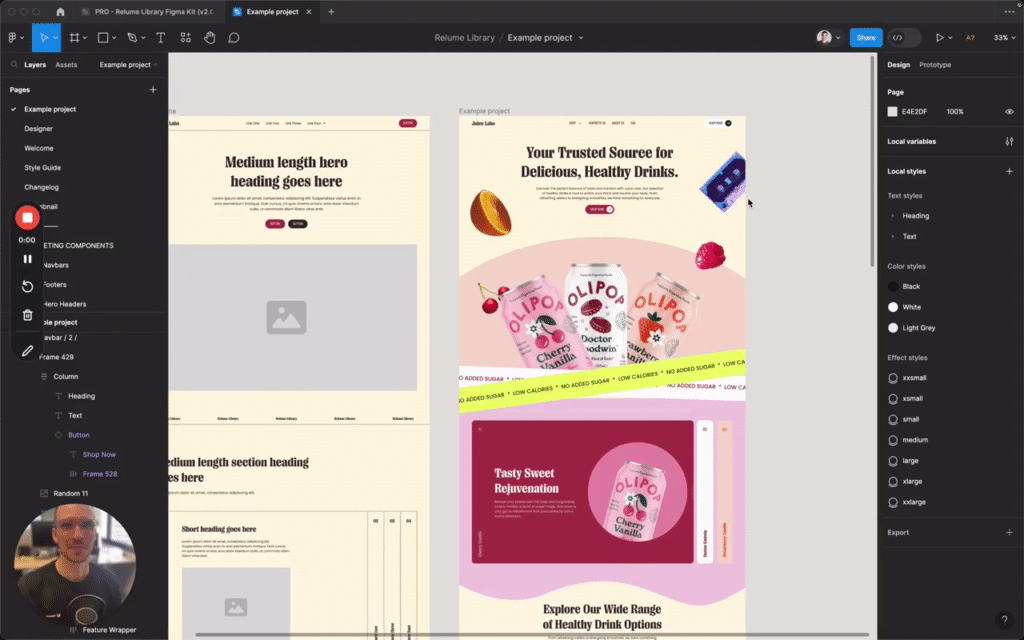Viewport: 1024px width, 640px height.
Task: Open the 33% zoom dropdown
Action: [1001, 38]
